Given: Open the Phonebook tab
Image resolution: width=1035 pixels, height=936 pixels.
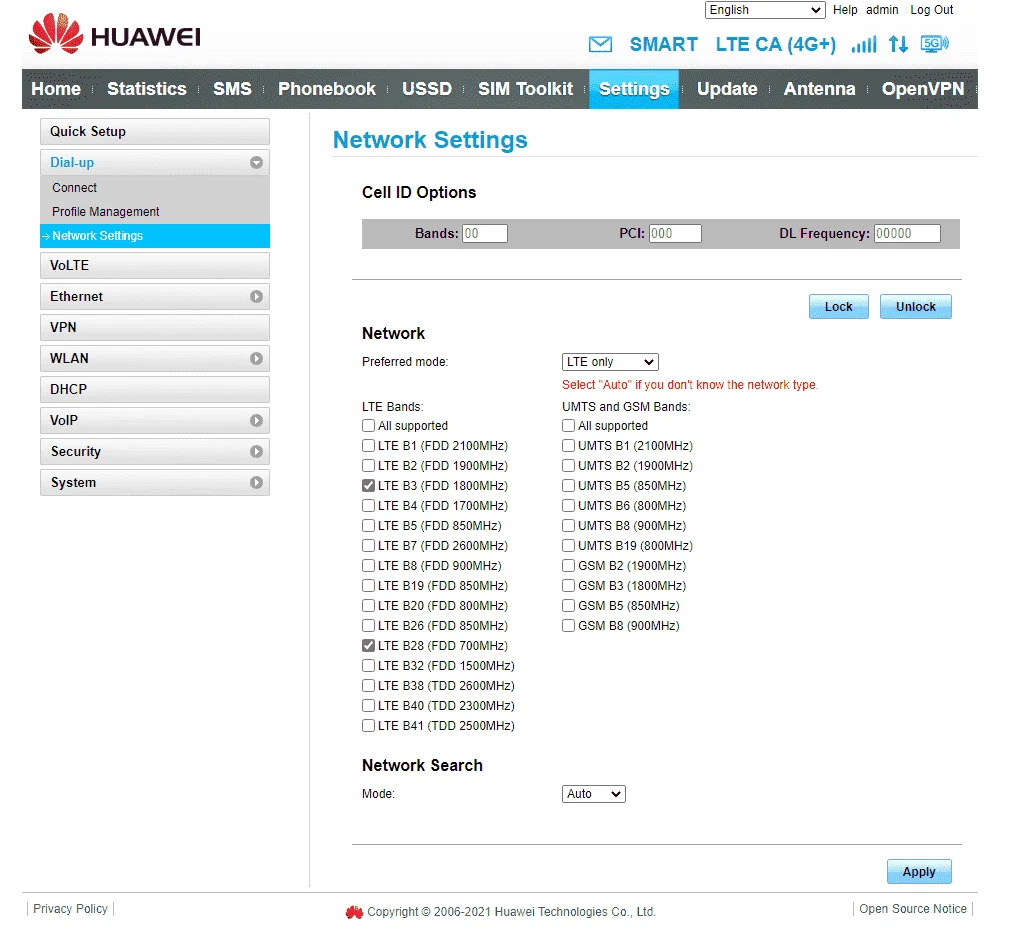Looking at the screenshot, I should (327, 89).
